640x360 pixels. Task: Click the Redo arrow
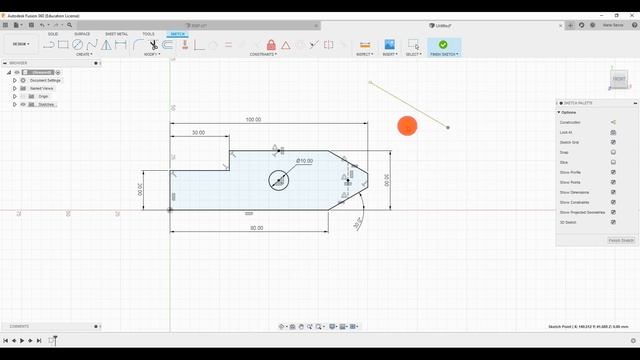point(56,25)
